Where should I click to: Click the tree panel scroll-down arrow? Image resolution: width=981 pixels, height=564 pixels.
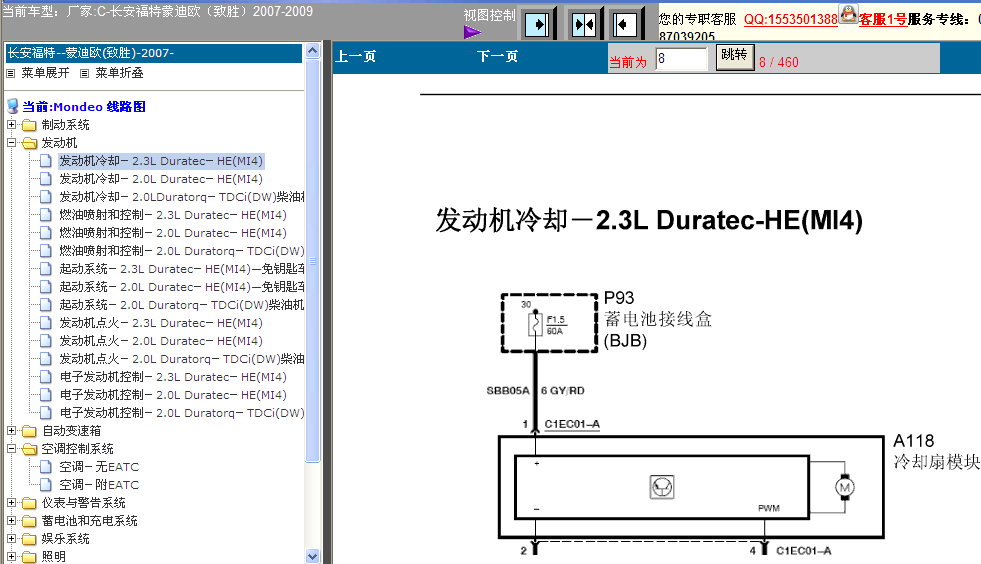click(313, 556)
